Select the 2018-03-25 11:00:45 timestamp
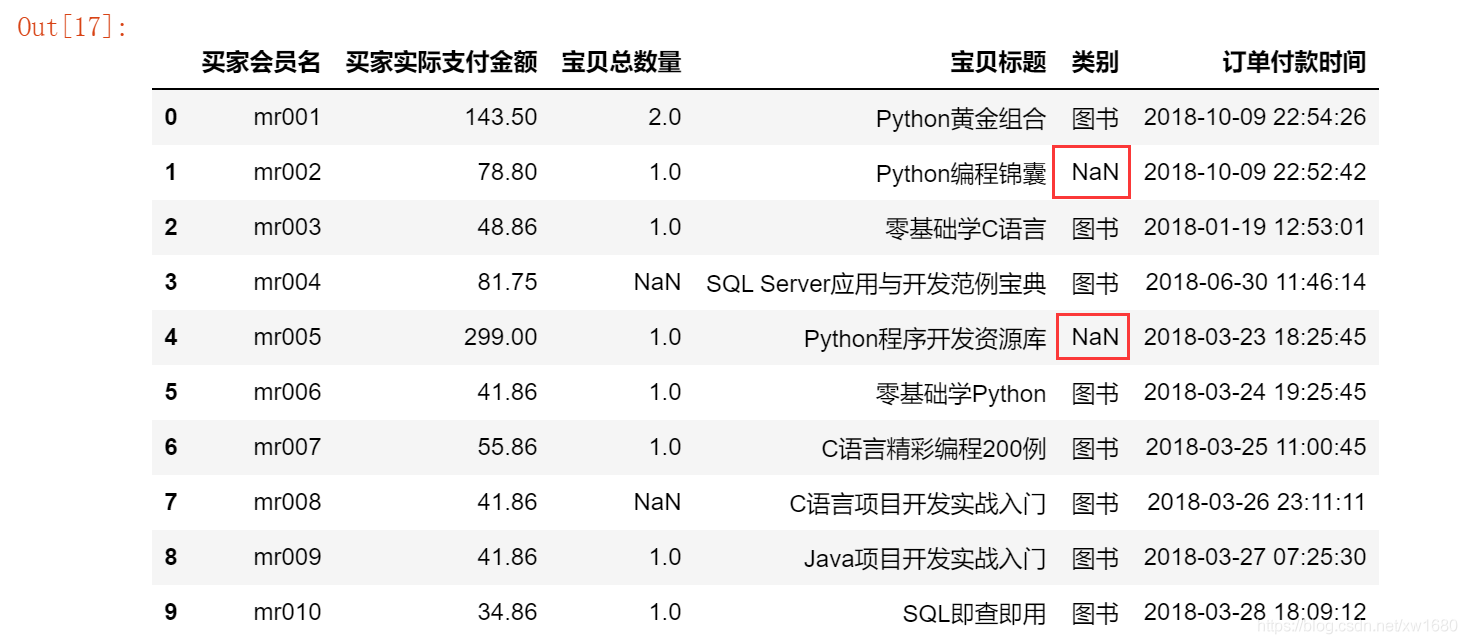Viewport: 1467px width, 644px height. click(x=1256, y=447)
